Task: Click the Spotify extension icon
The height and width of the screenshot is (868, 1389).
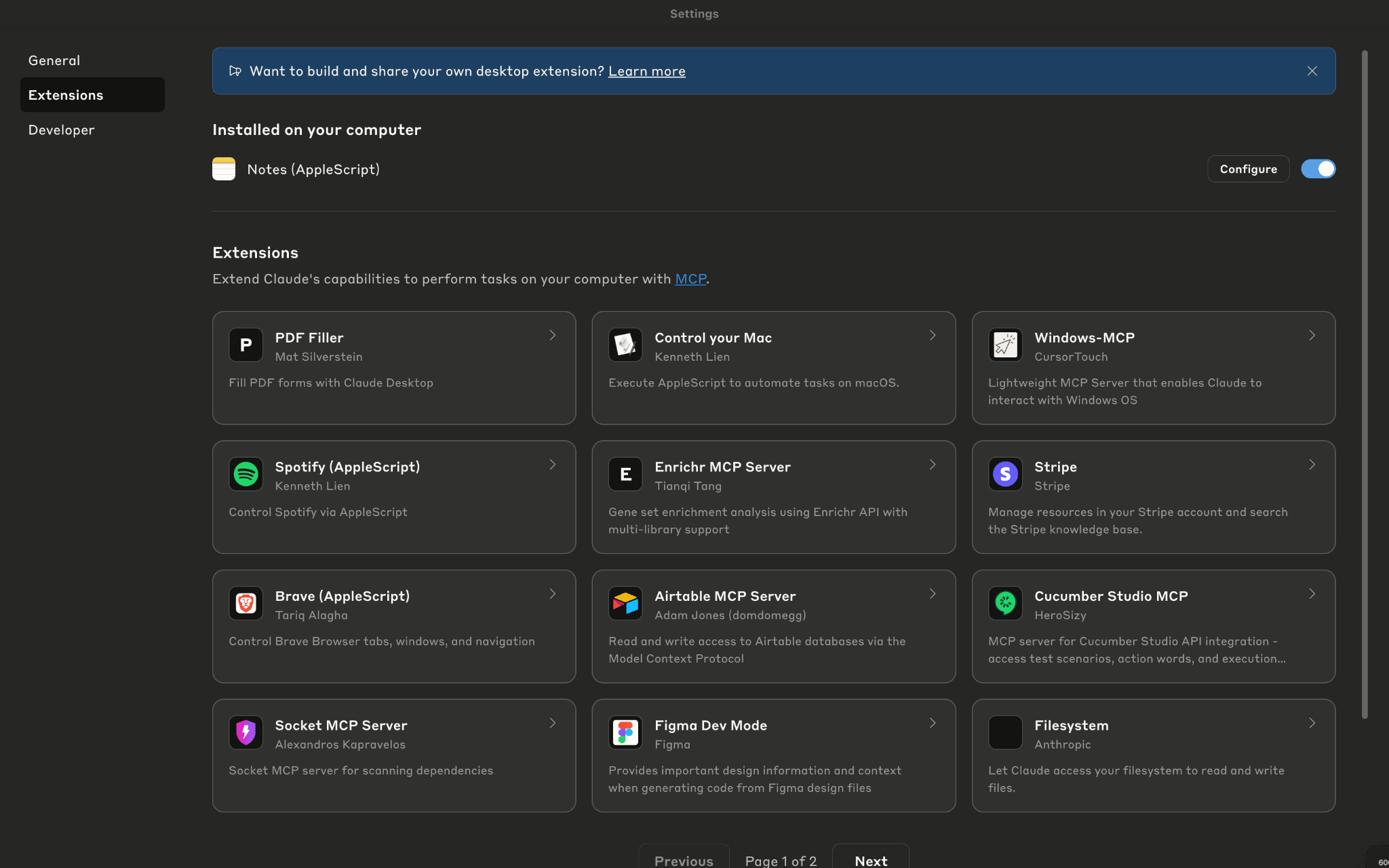Action: pyautogui.click(x=246, y=474)
